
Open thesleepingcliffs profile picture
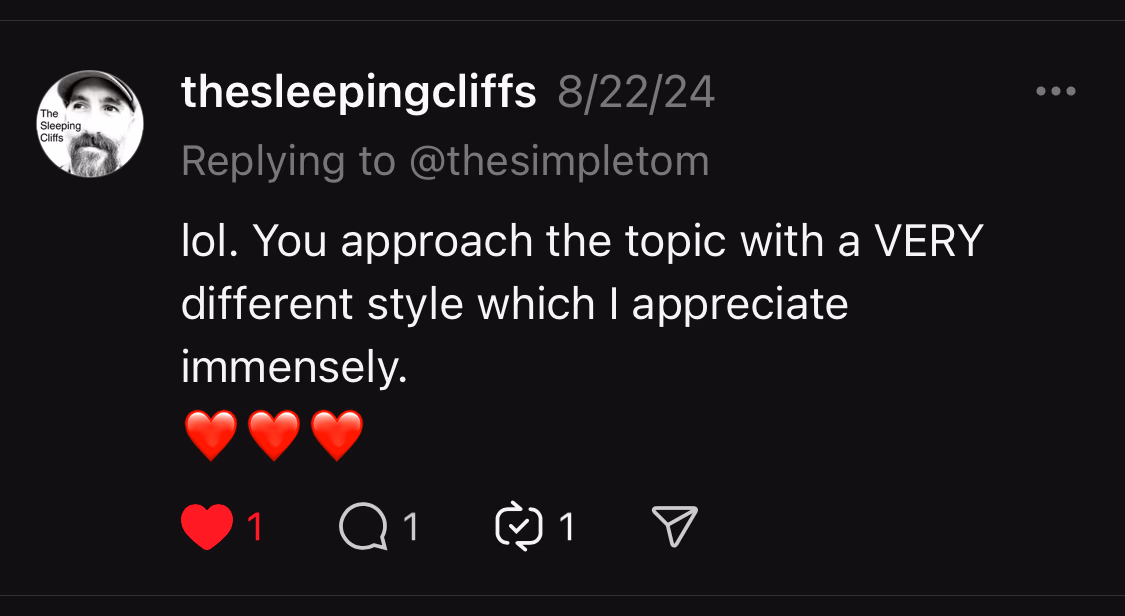coord(89,124)
